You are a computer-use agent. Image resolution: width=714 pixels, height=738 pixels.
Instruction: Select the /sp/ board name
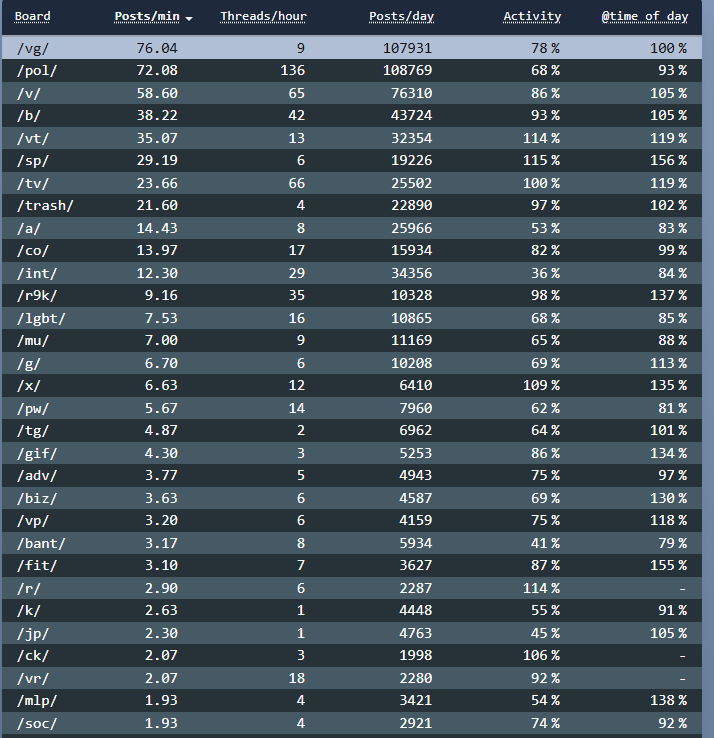[x=32, y=160]
